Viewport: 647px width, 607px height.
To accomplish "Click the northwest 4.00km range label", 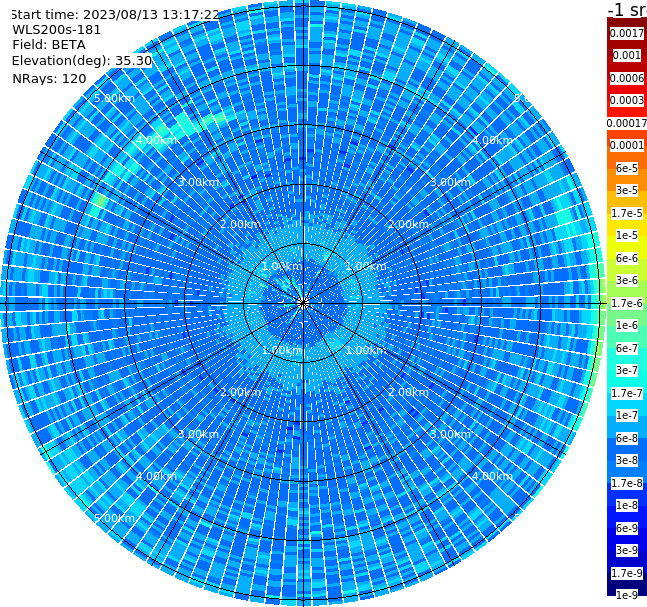I will point(156,140).
